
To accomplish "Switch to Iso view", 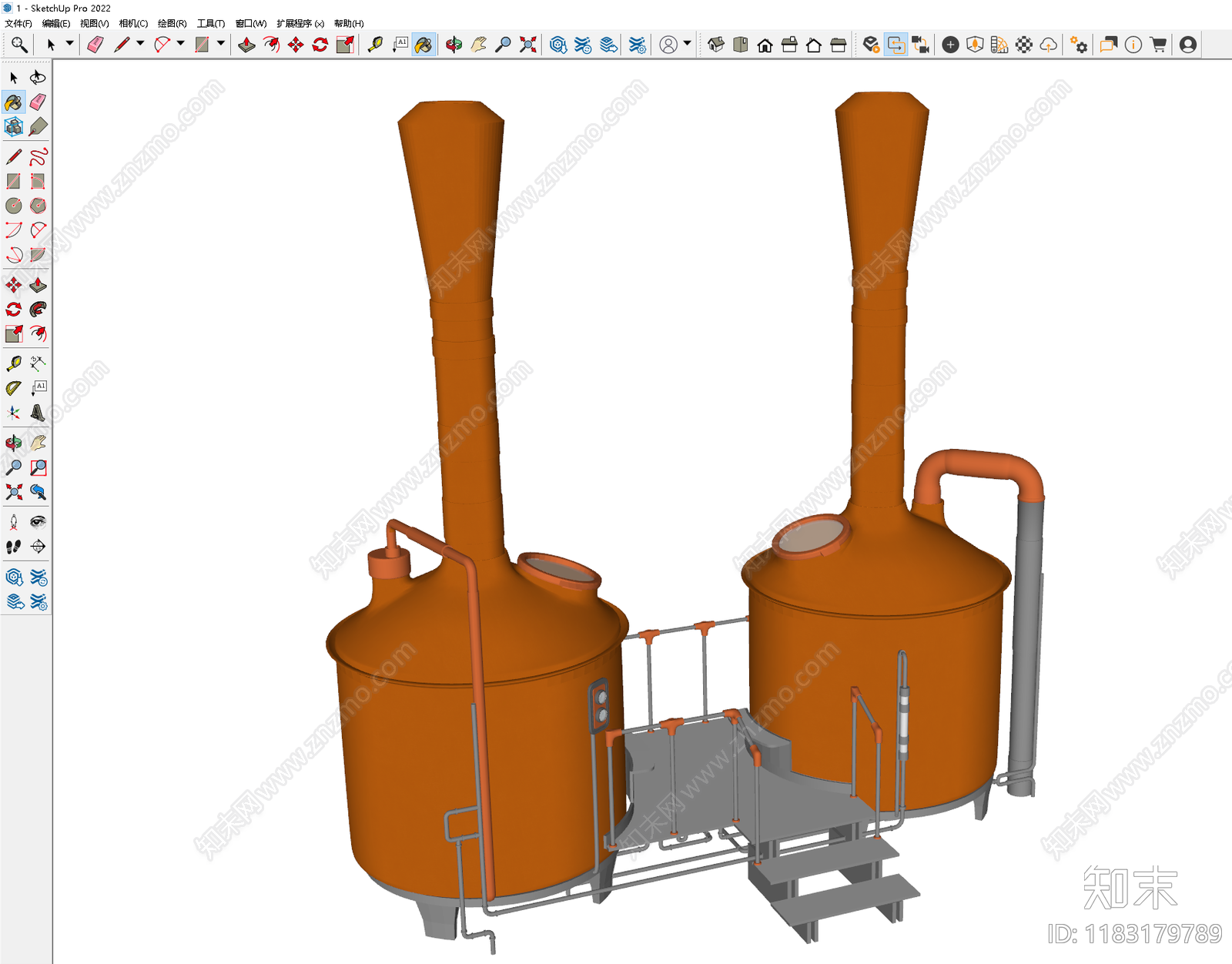I will [x=716, y=45].
